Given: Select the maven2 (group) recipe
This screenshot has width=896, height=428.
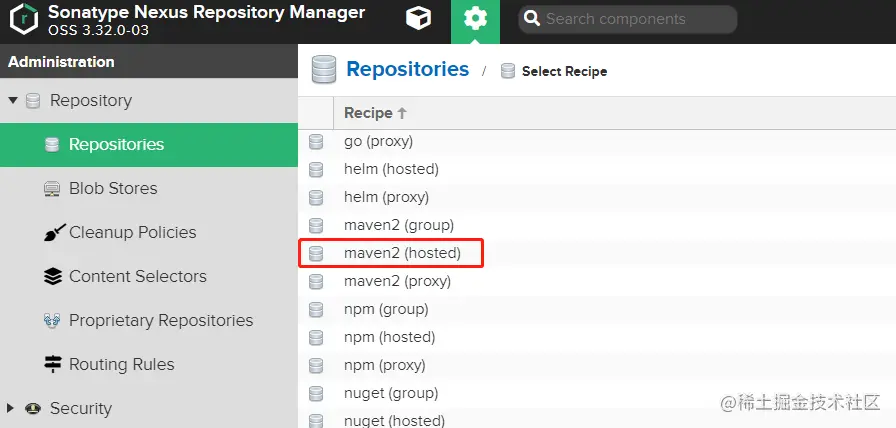Looking at the screenshot, I should pyautogui.click(x=399, y=225).
